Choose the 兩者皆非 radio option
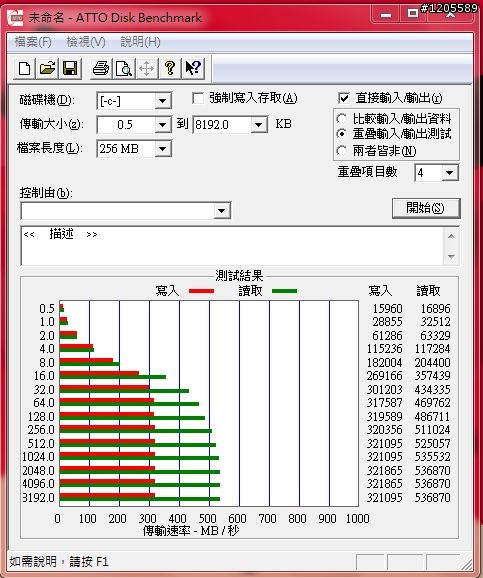The height and width of the screenshot is (578, 483). coord(341,150)
